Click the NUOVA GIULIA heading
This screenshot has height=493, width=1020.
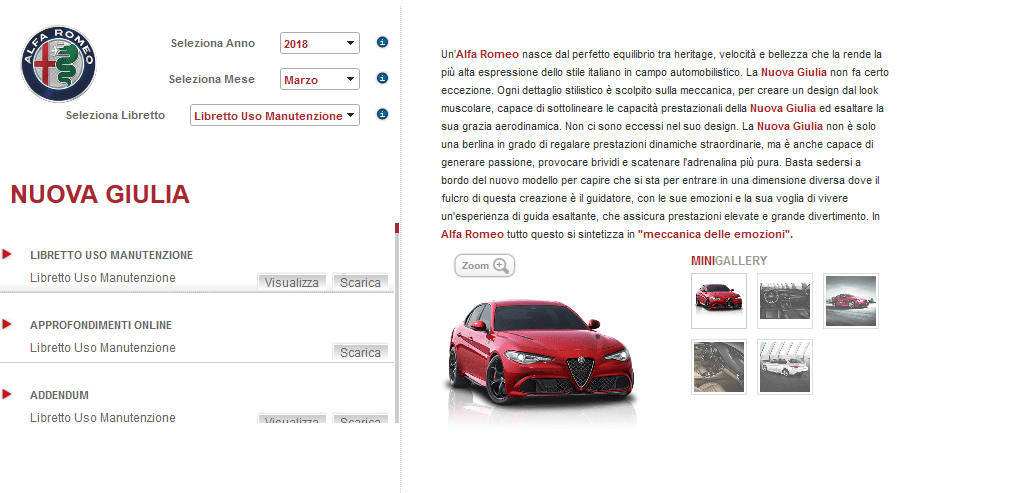tap(100, 194)
